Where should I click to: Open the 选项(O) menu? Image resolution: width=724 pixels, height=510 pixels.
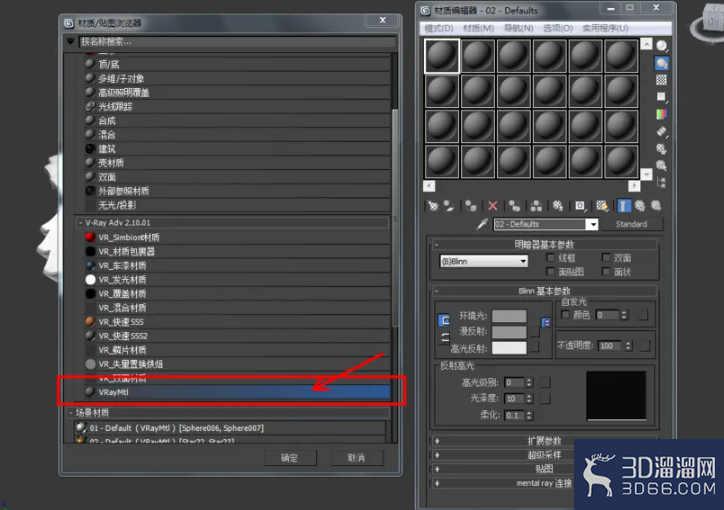(558, 29)
